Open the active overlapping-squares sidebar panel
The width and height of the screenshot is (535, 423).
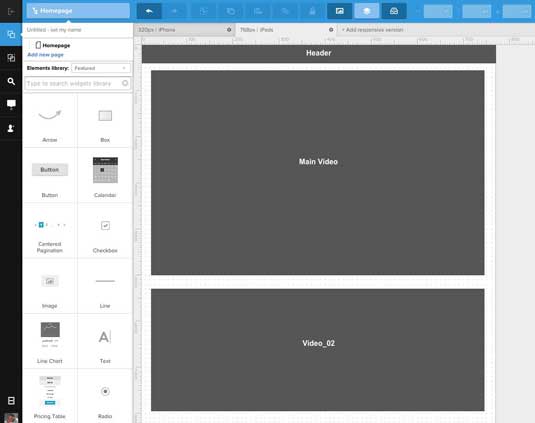click(x=11, y=34)
